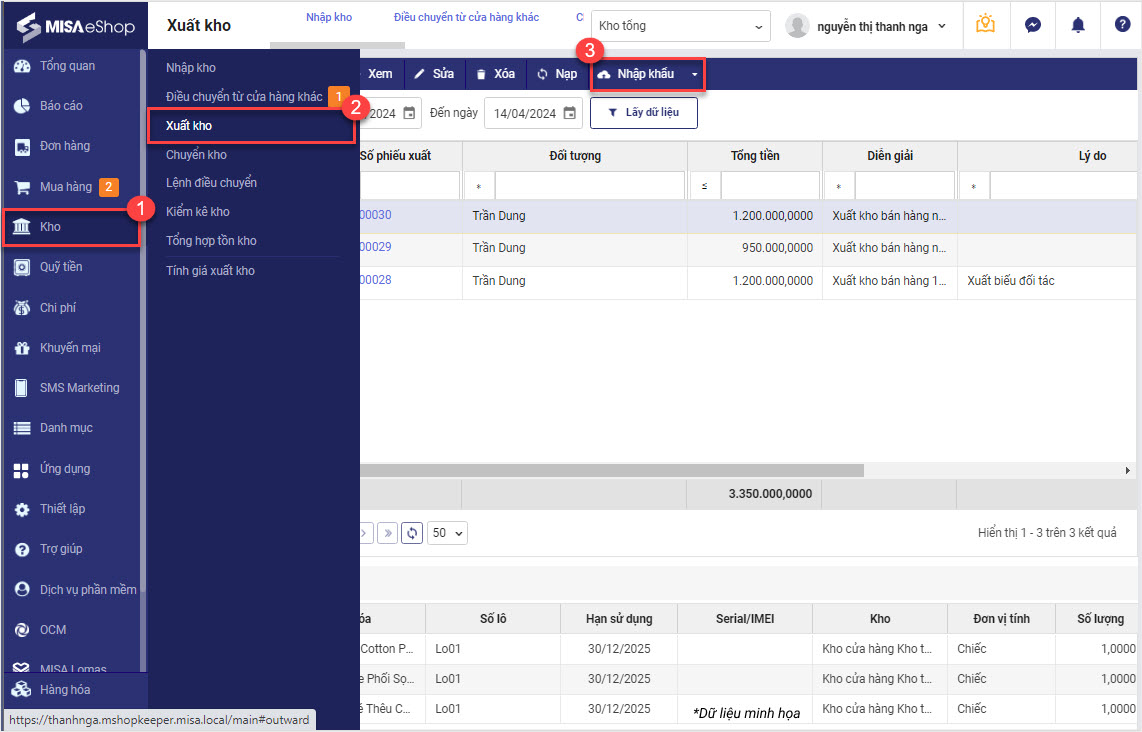Image resolution: width=1142 pixels, height=732 pixels.
Task: Open the Kho tổng warehouse dropdown
Action: [x=680, y=26]
